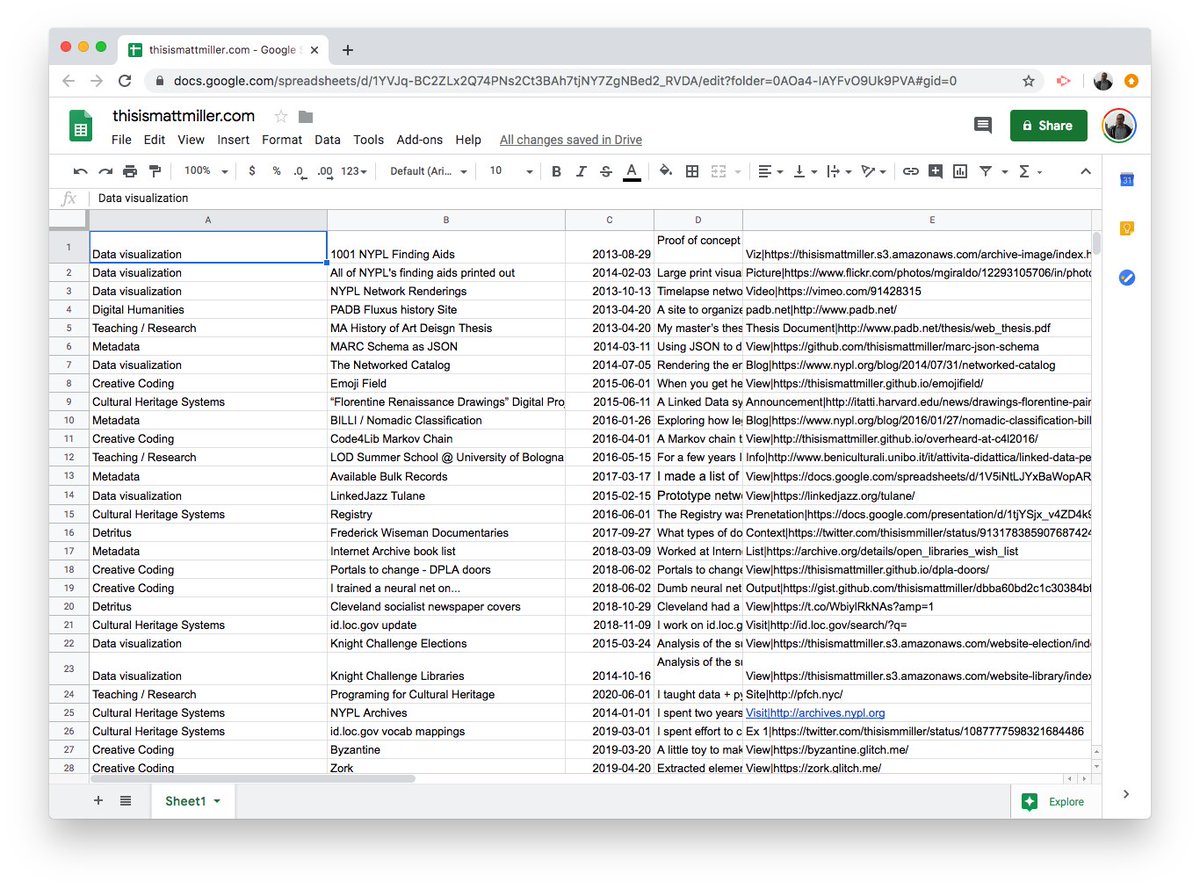1200x889 pixels.
Task: Open the text rotation dropdown
Action: click(x=873, y=172)
